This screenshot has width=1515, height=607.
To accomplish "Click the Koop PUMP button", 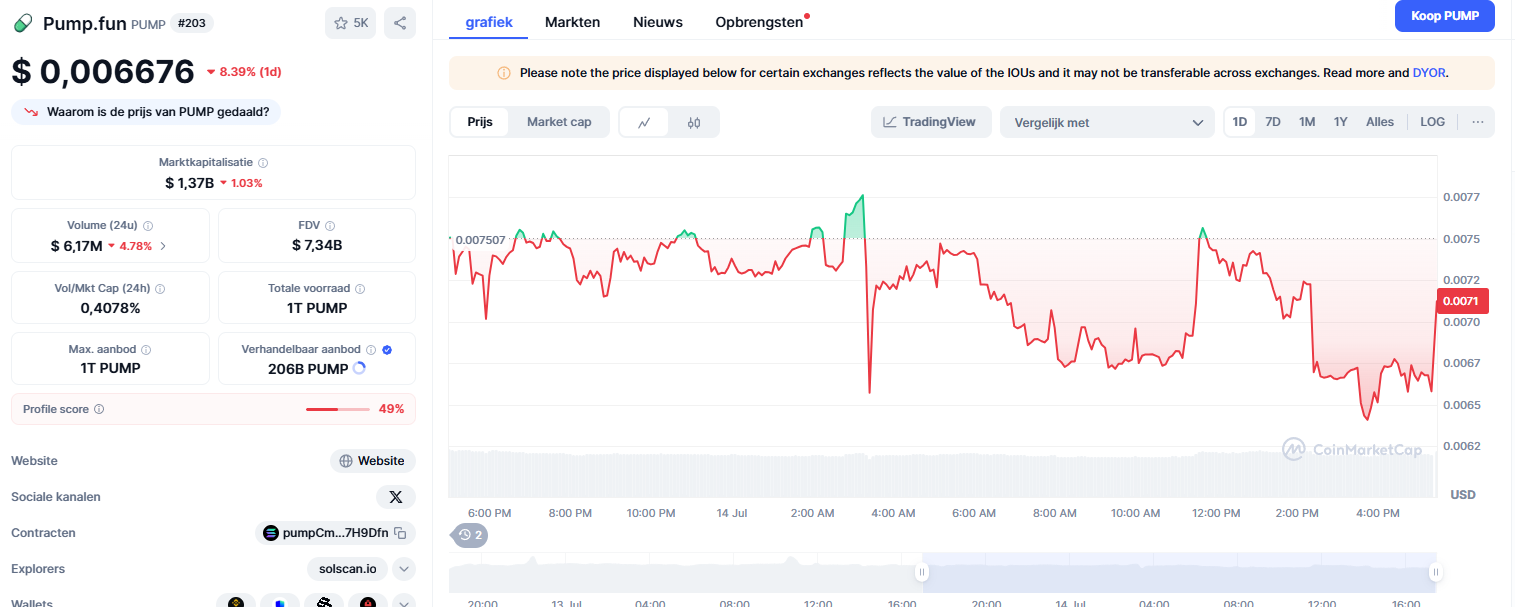I will 1445,16.
